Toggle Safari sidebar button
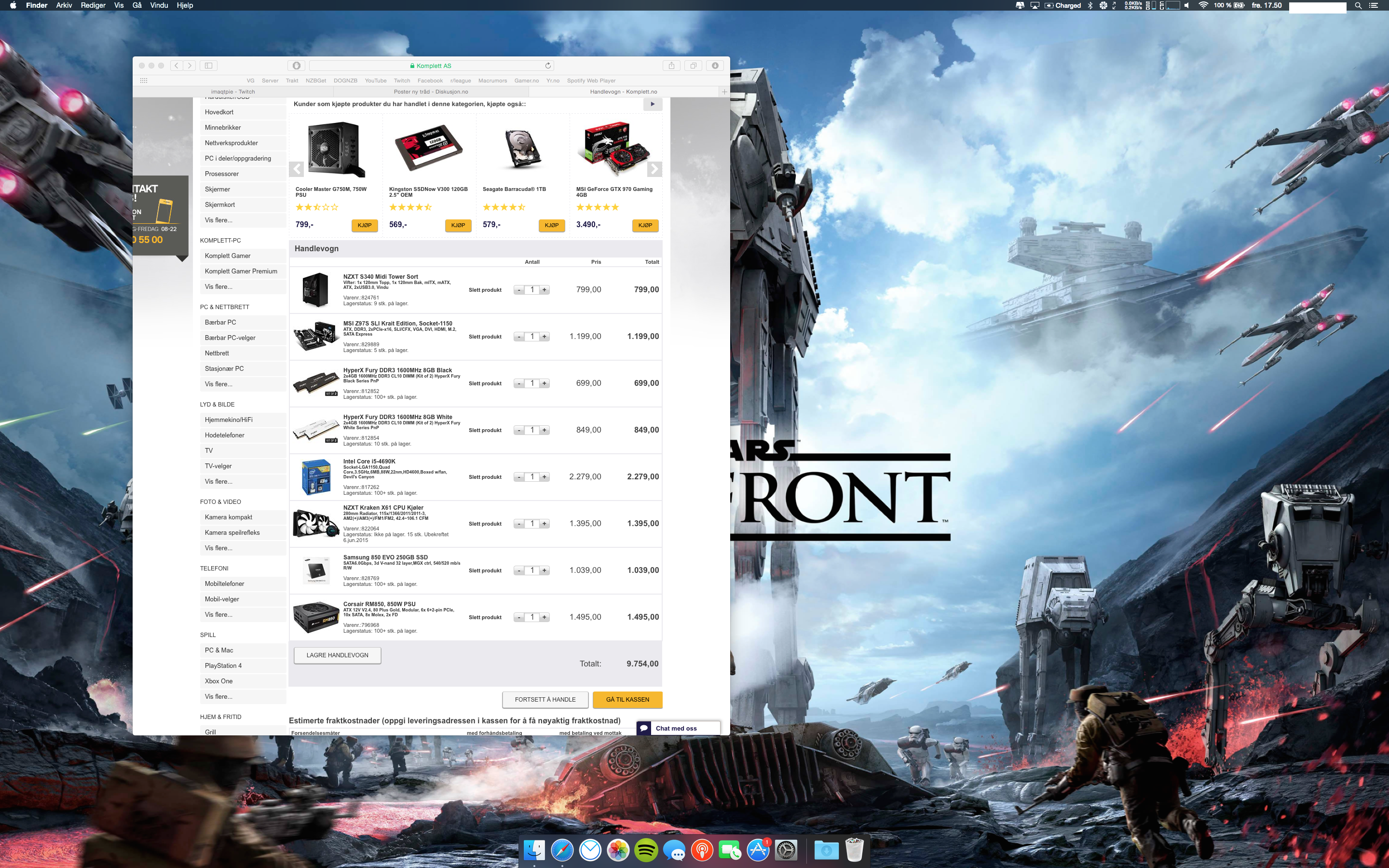This screenshot has height=868, width=1389. click(x=208, y=66)
